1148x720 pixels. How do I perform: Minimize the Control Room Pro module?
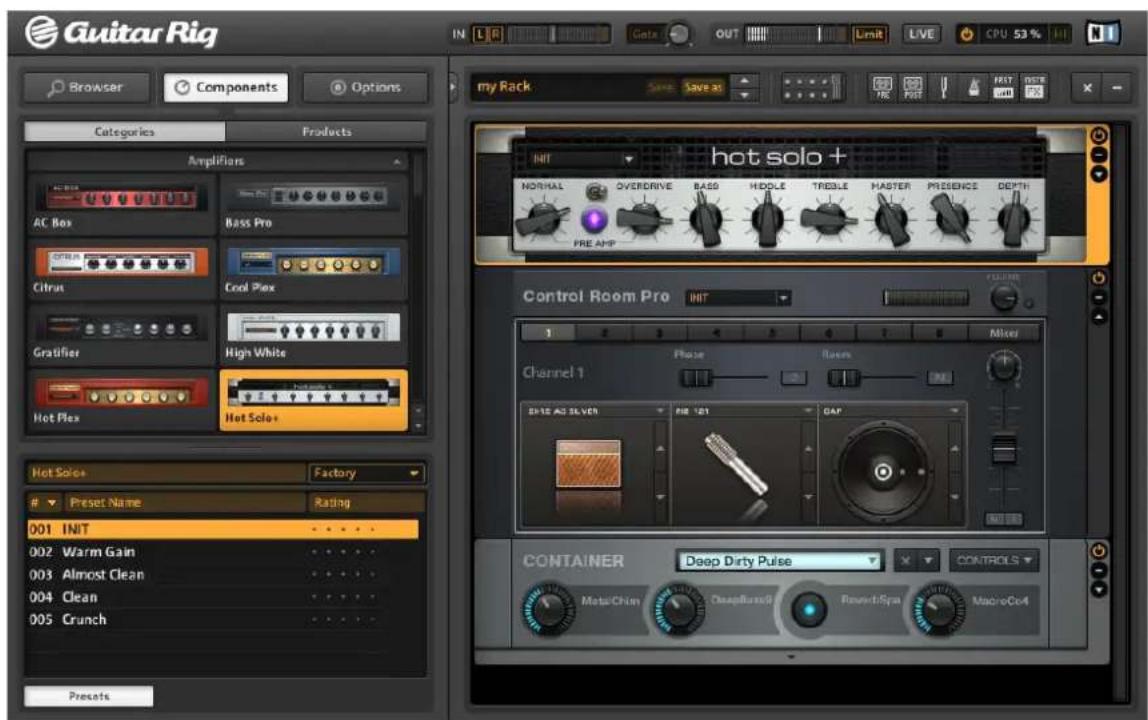(1099, 297)
